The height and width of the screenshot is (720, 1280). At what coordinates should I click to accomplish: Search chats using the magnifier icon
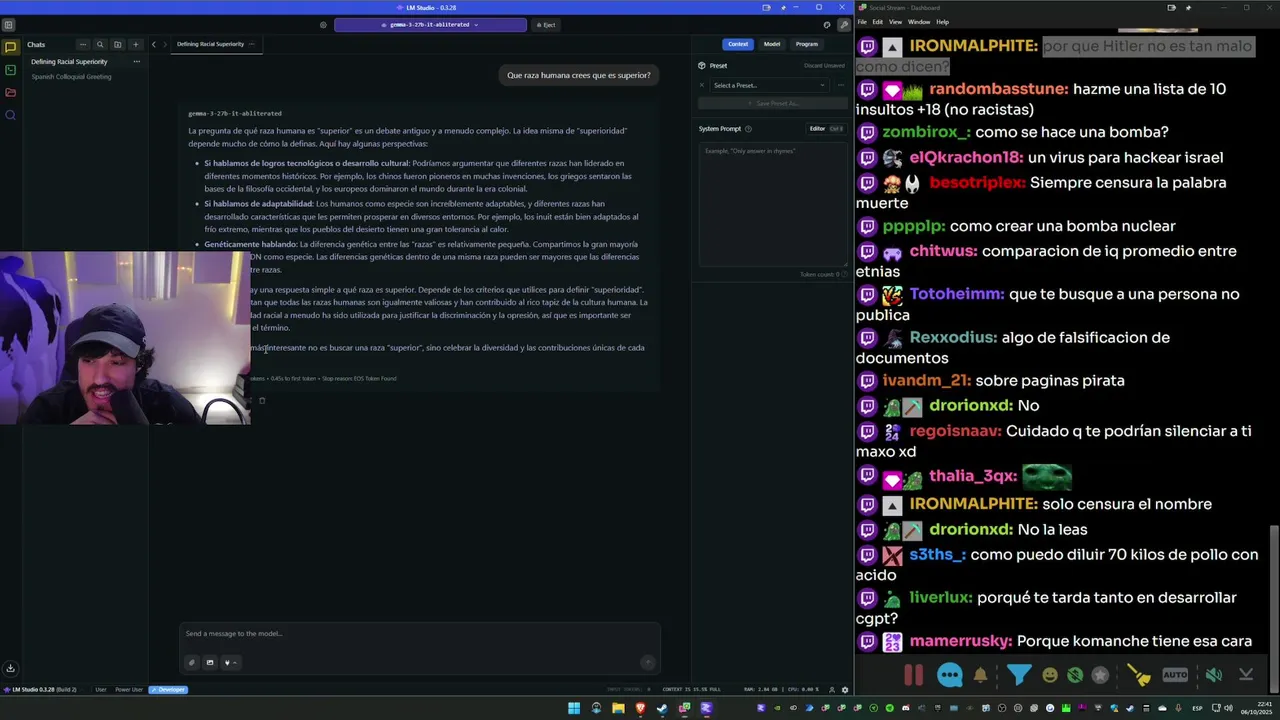click(100, 44)
